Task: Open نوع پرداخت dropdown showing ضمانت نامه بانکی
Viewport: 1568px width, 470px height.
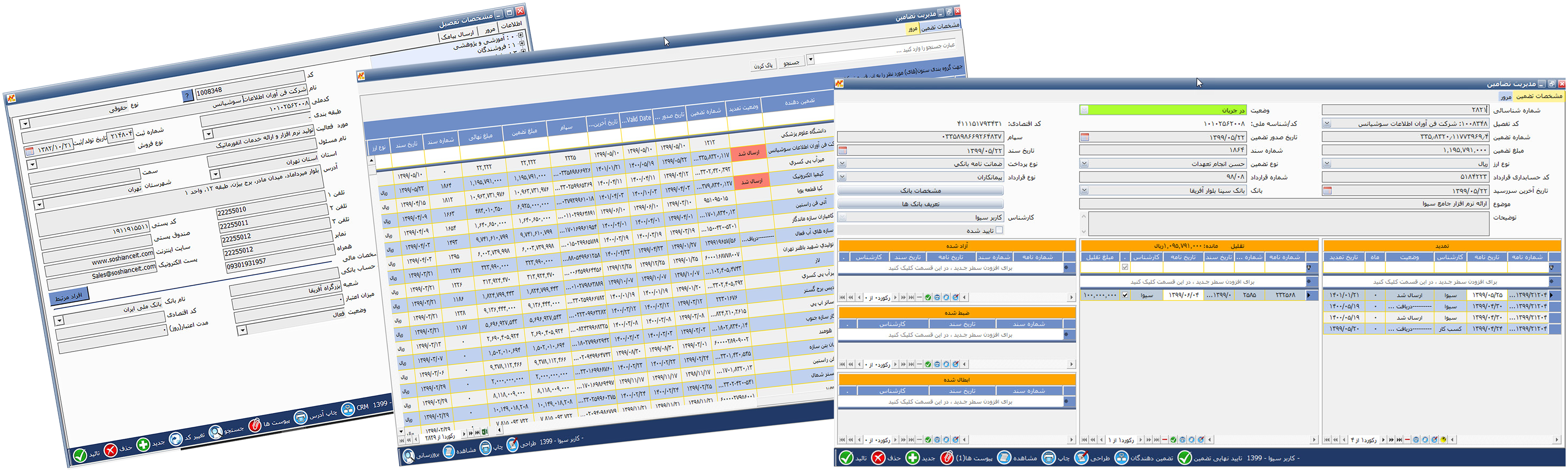Action: [x=842, y=164]
